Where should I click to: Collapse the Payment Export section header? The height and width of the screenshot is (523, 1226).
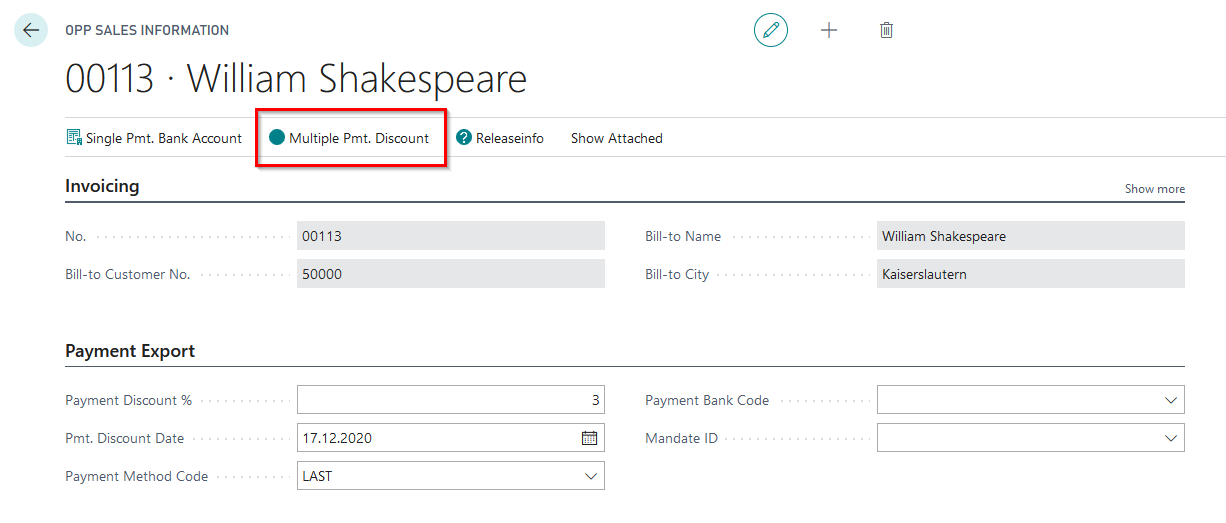coord(130,351)
